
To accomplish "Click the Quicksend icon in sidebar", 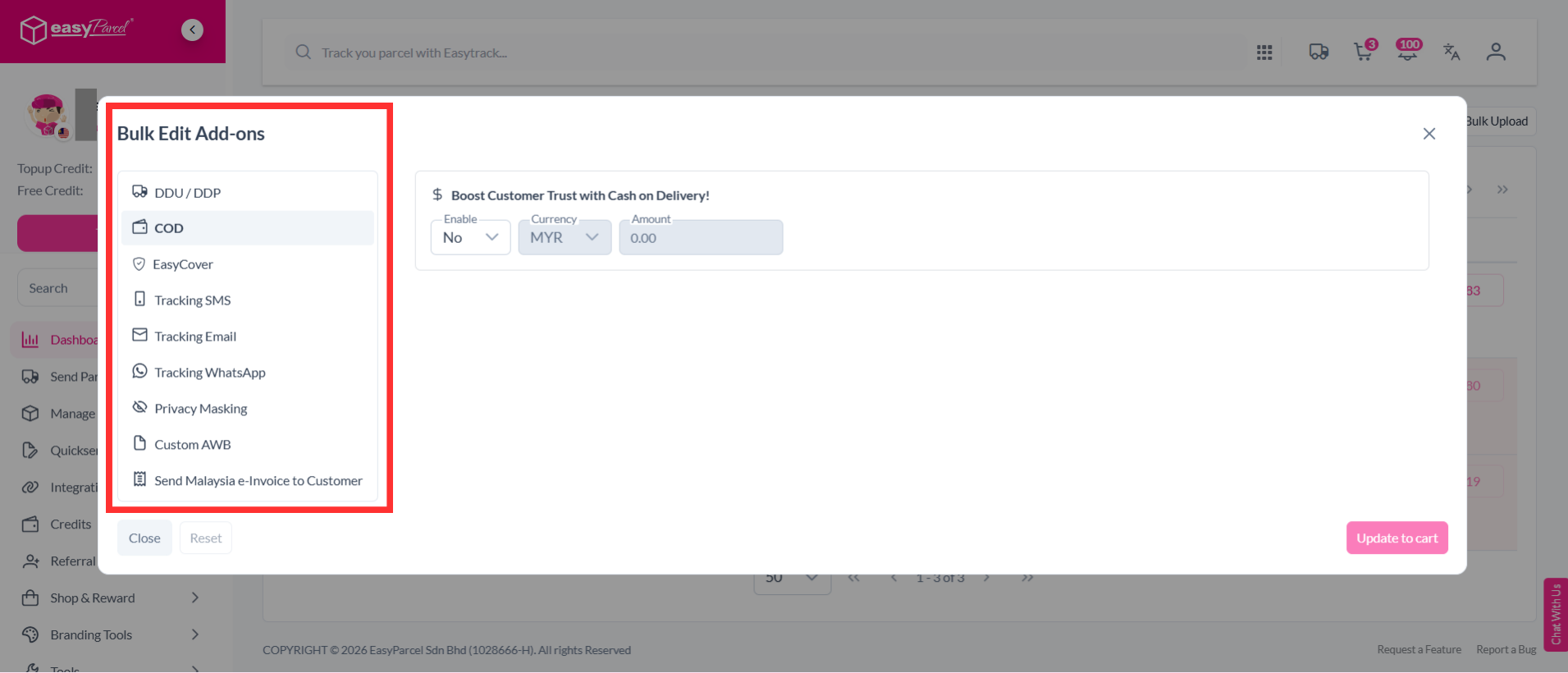I will (x=30, y=451).
